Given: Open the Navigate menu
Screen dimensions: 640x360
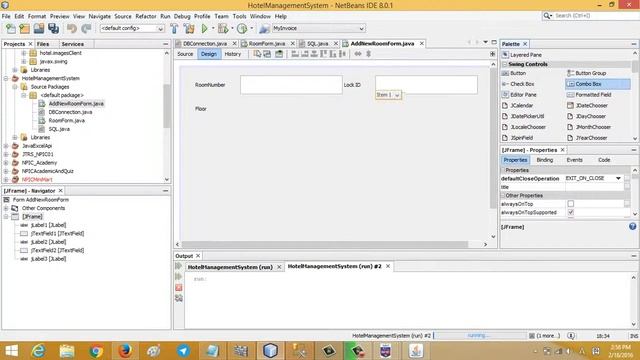Looking at the screenshot, I should point(100,16).
